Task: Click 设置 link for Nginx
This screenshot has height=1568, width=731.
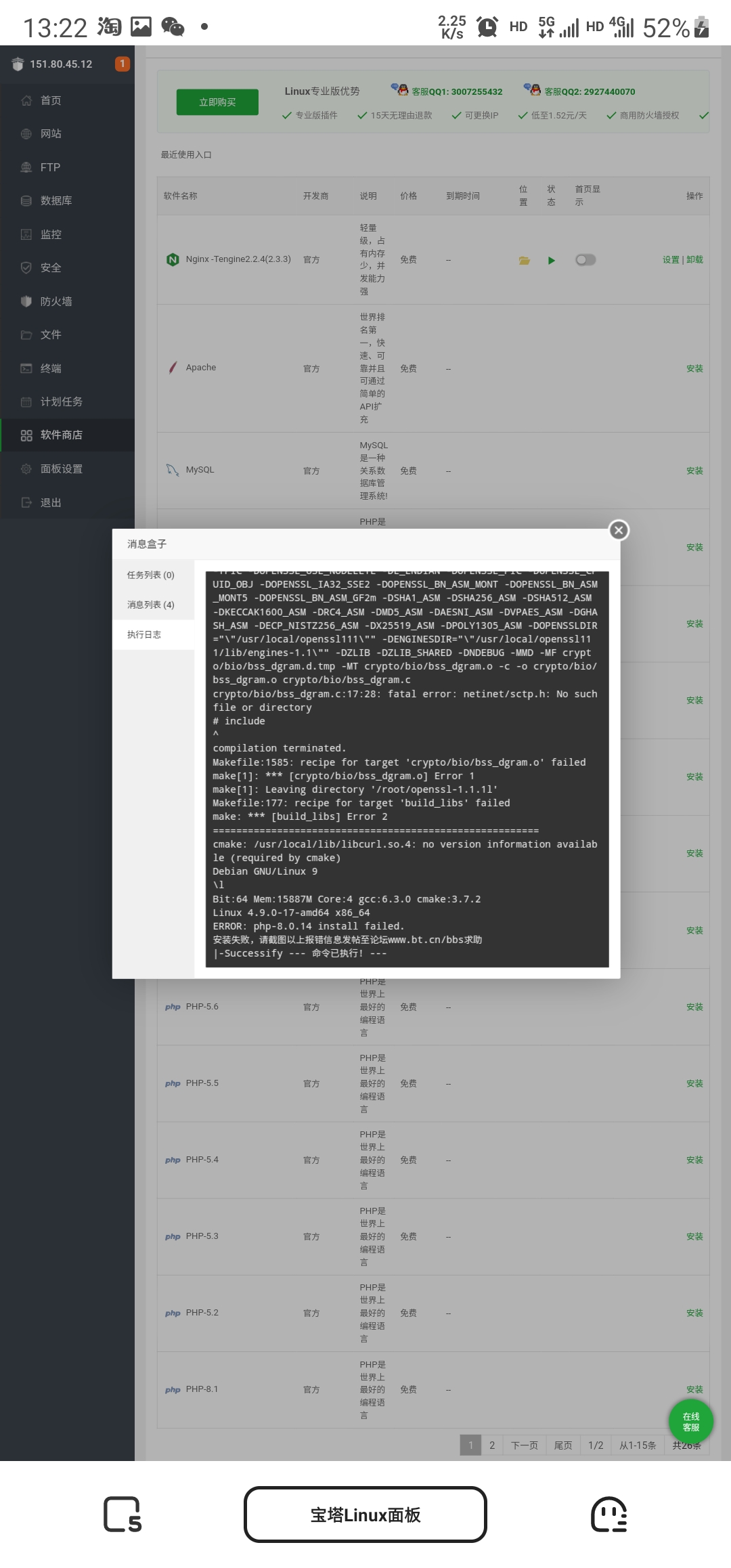Action: click(x=671, y=260)
